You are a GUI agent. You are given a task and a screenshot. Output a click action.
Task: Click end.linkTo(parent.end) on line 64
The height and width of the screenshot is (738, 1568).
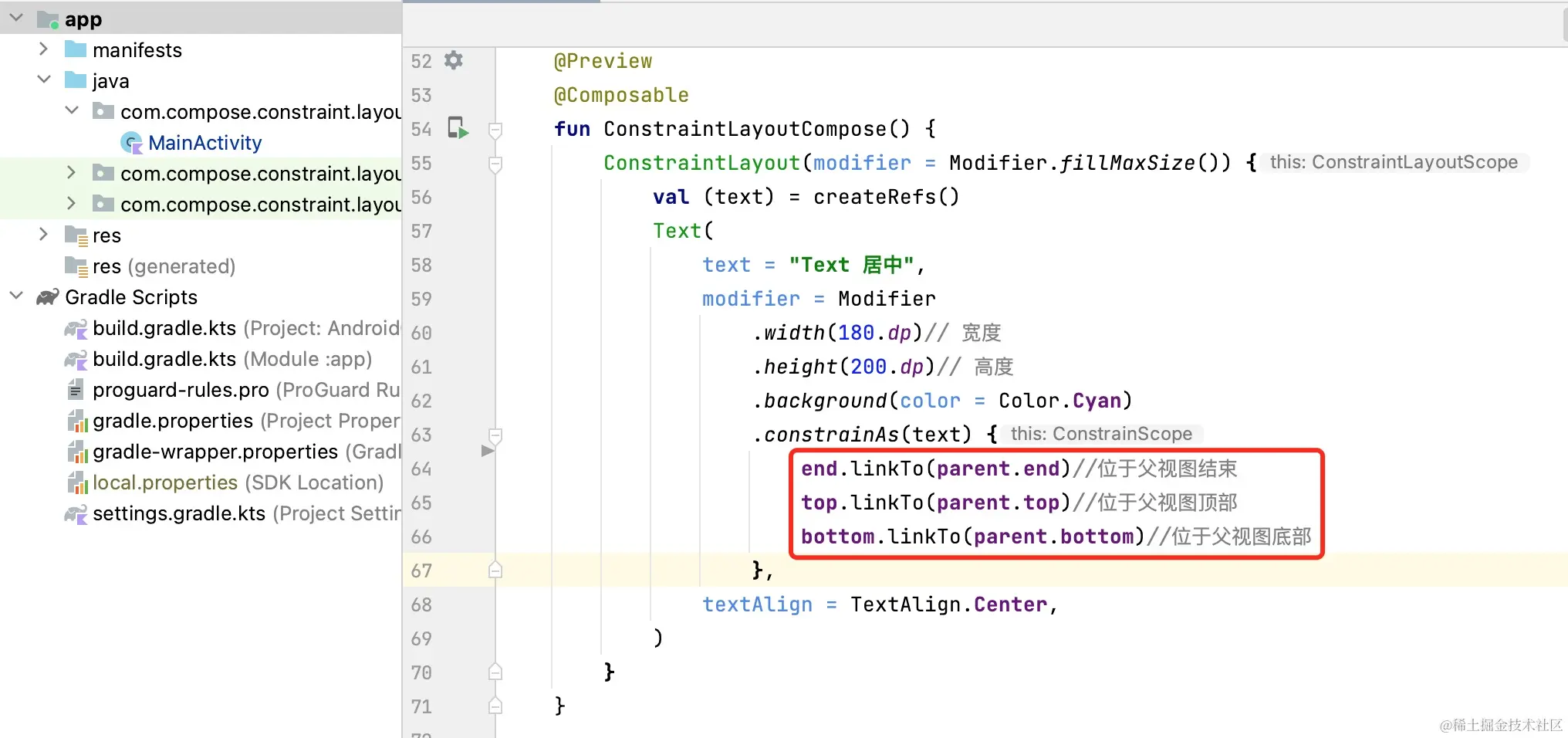pyautogui.click(x=936, y=469)
